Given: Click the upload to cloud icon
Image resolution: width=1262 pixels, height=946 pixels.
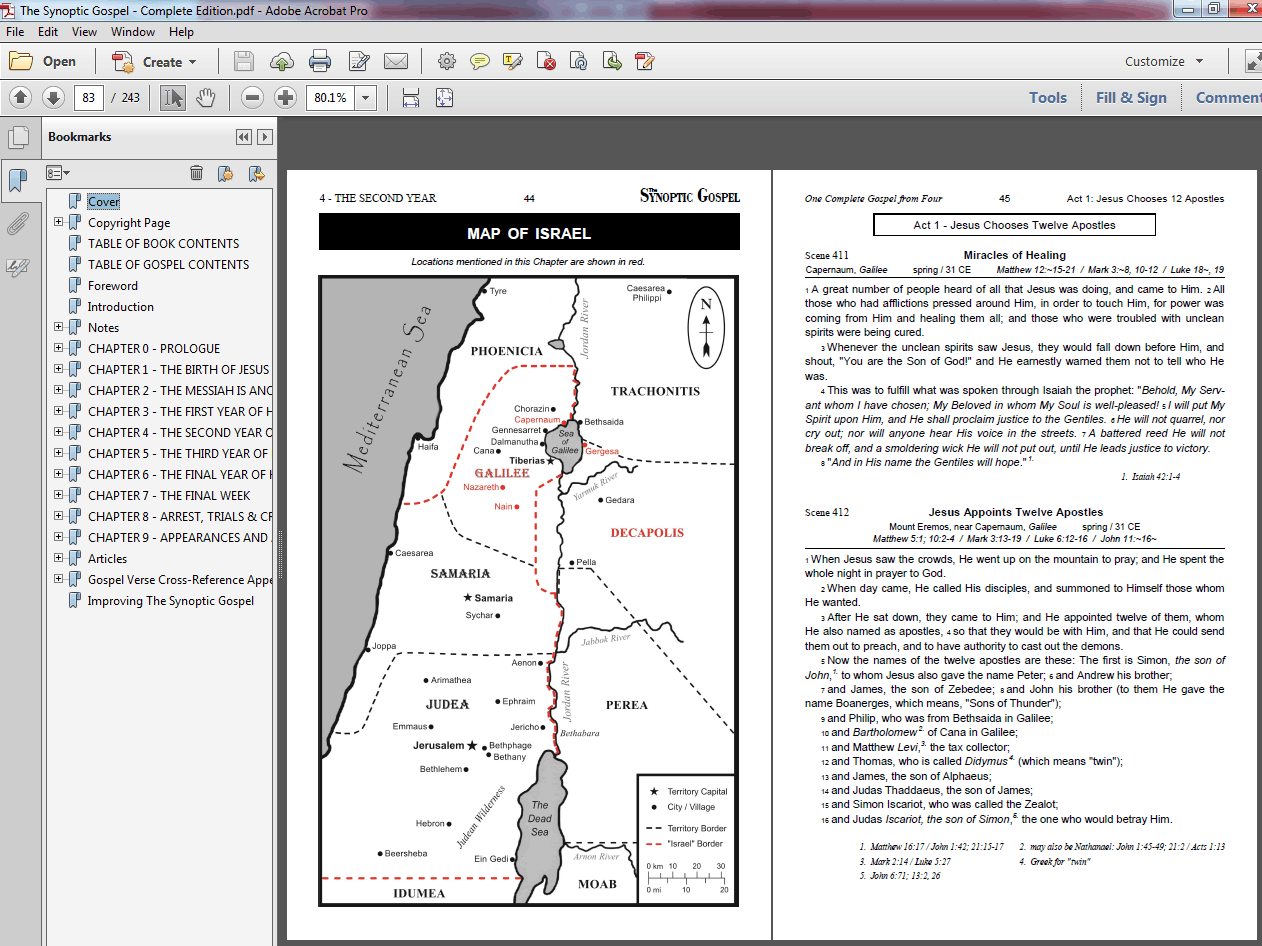Looking at the screenshot, I should [x=282, y=61].
